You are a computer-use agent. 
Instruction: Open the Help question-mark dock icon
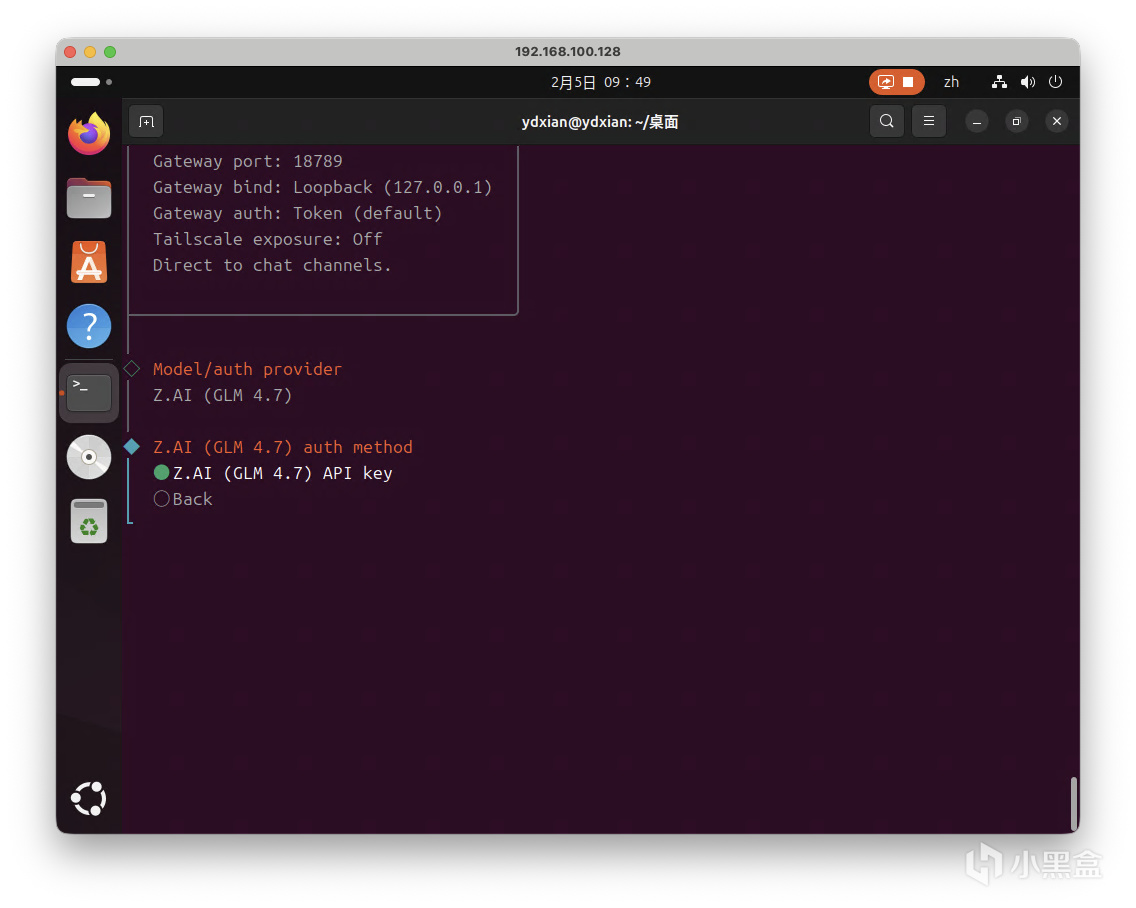coord(89,326)
